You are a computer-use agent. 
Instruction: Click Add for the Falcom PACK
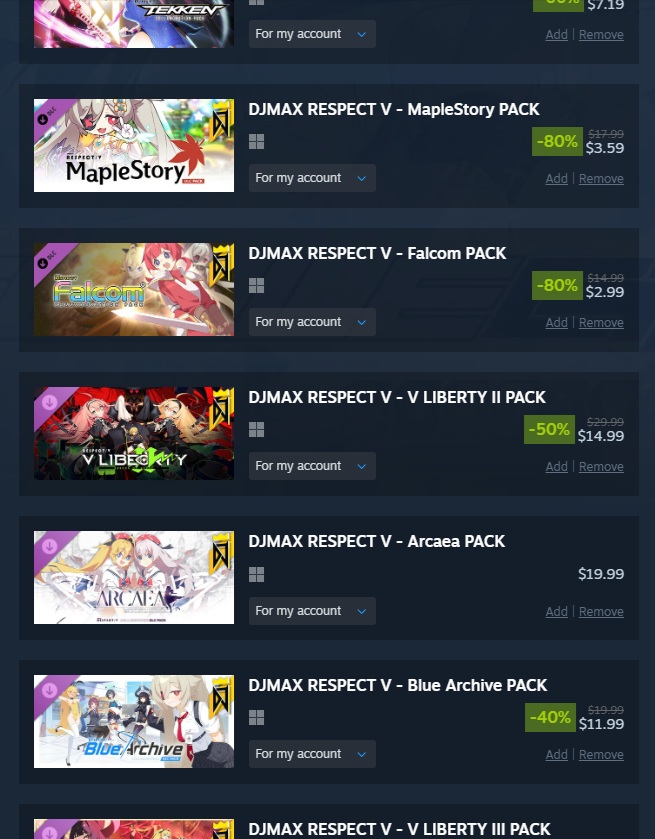tap(557, 323)
